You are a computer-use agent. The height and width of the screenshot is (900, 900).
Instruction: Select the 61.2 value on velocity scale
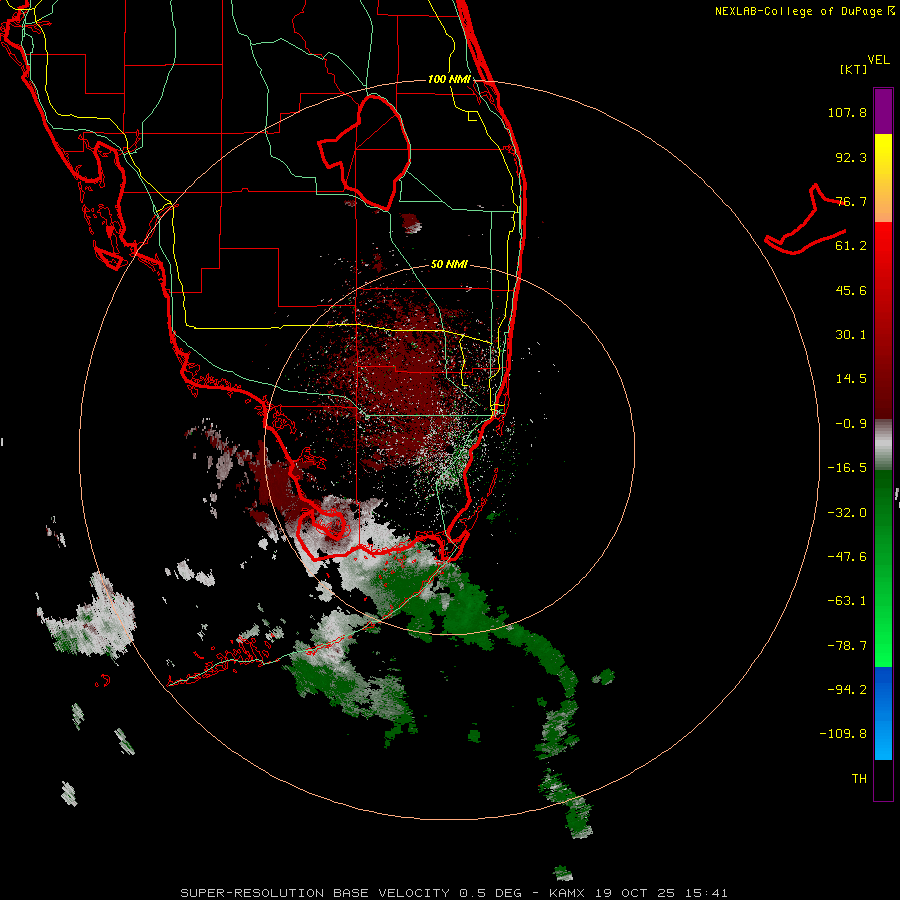coord(851,246)
